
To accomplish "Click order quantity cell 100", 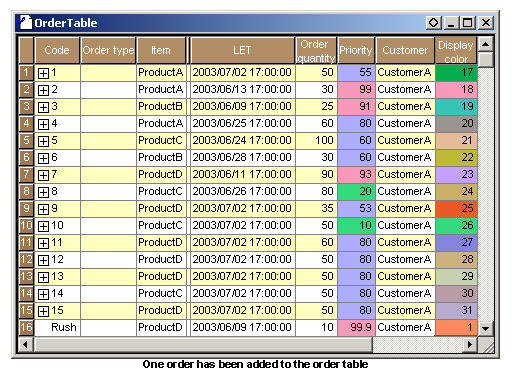I will tap(316, 140).
